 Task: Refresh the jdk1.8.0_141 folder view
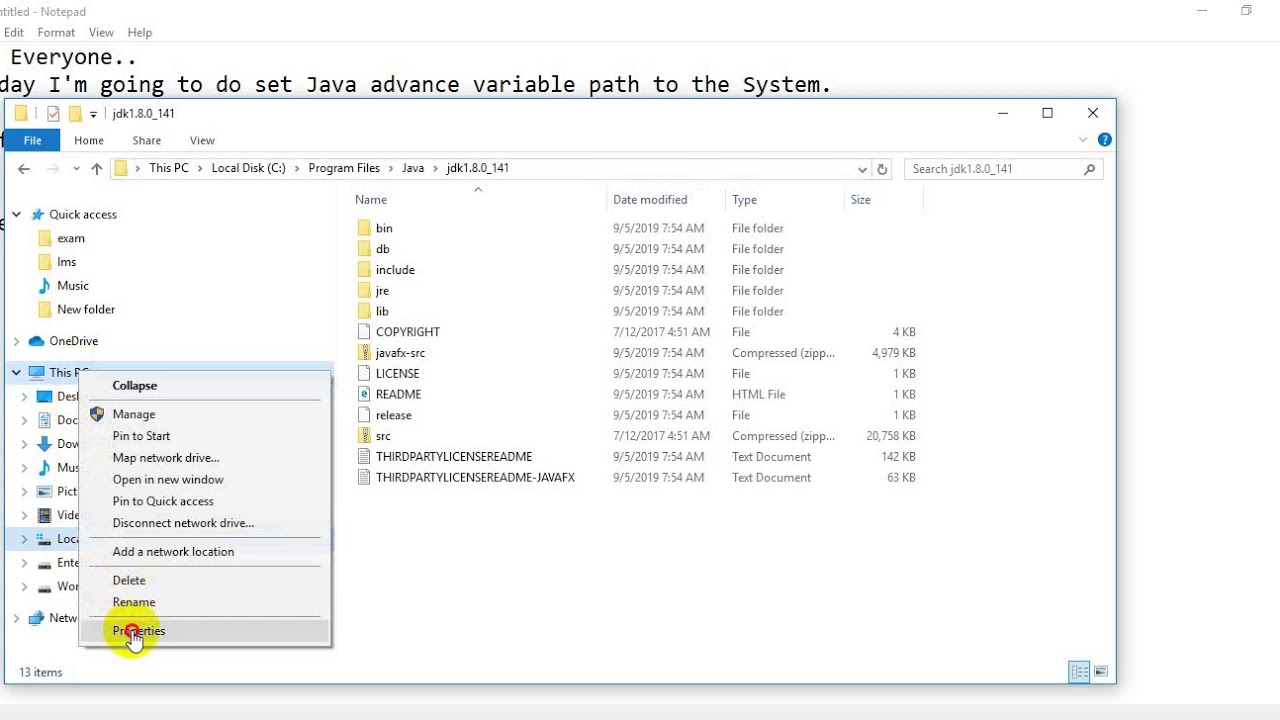click(x=882, y=169)
